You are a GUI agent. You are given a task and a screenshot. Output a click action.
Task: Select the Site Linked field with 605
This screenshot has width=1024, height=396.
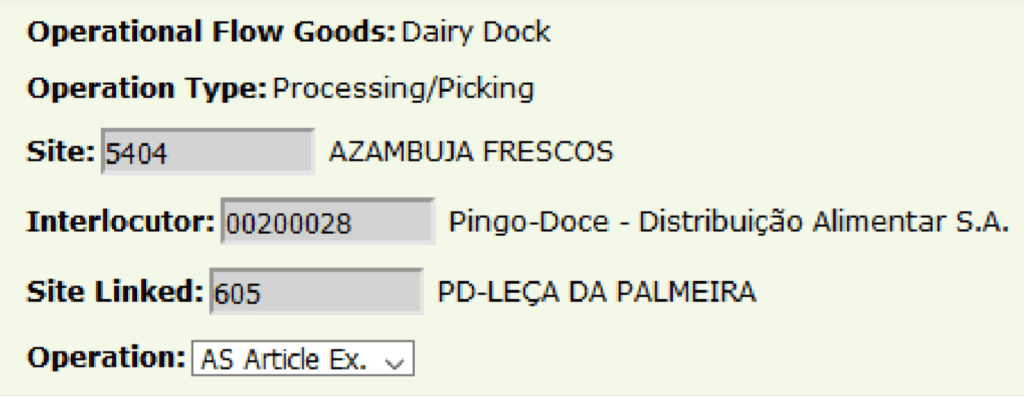pyautogui.click(x=316, y=291)
